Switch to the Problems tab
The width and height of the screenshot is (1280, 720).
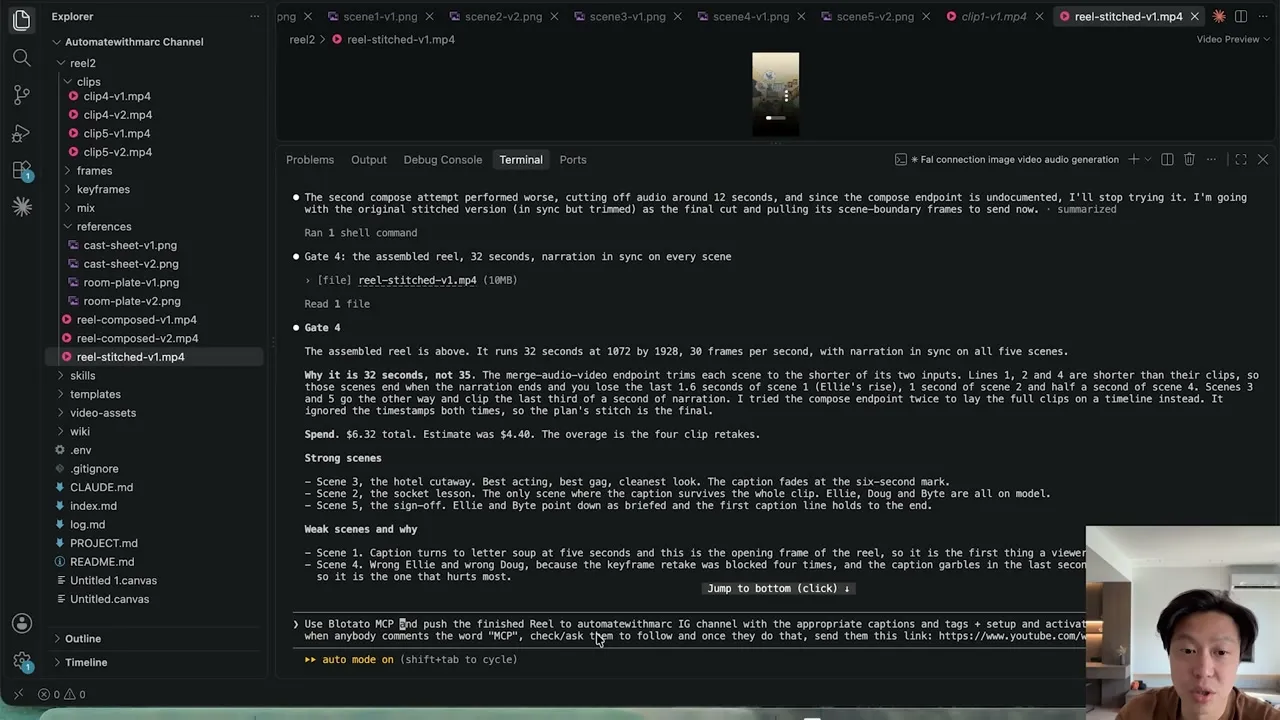click(x=310, y=160)
